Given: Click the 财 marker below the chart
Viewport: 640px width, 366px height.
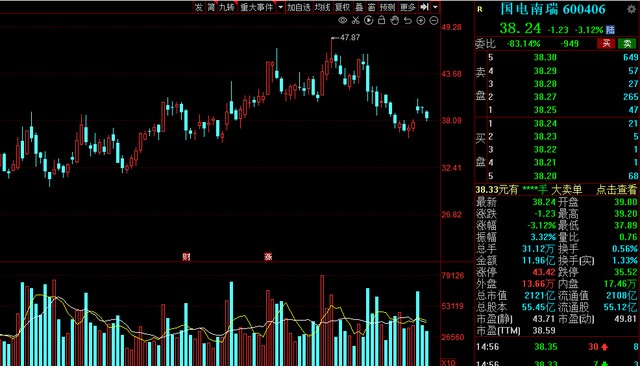Looking at the screenshot, I should (x=186, y=257).
